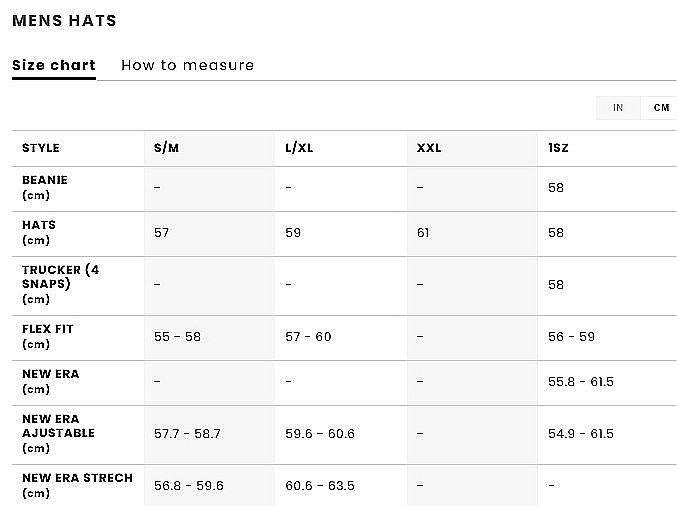
Task: Click the 60.6 - 63.5 size cell
Action: pyautogui.click(x=320, y=486)
